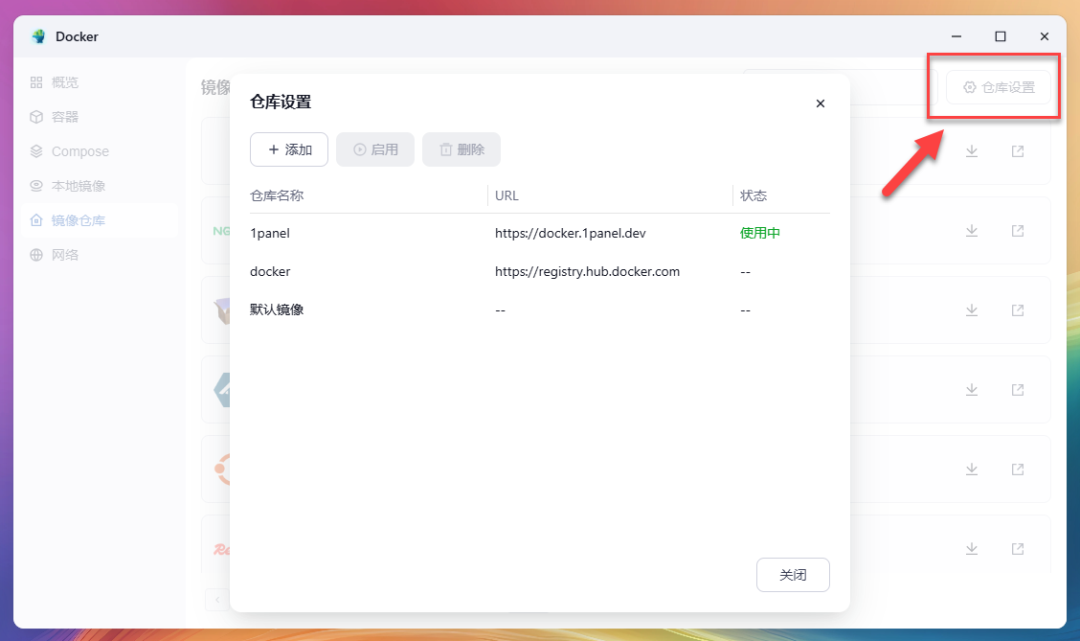Open the external link icon in the fourth image row
The width and height of the screenshot is (1080, 641).
[1017, 390]
